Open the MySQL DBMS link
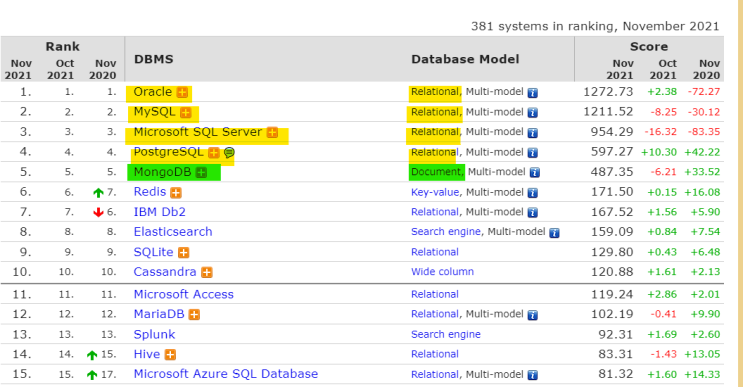 click(154, 112)
